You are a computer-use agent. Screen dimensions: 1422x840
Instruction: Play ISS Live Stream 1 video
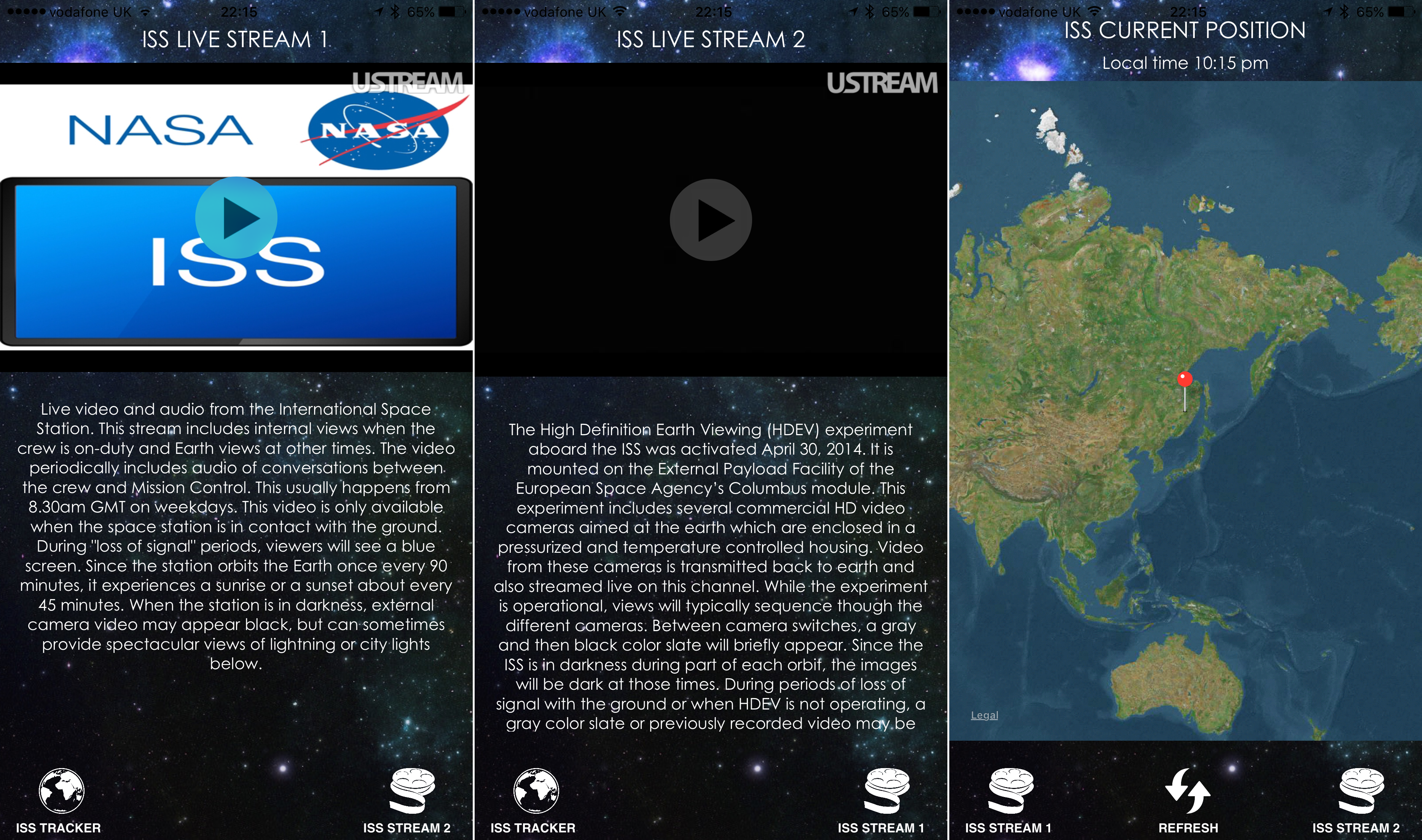tap(236, 218)
